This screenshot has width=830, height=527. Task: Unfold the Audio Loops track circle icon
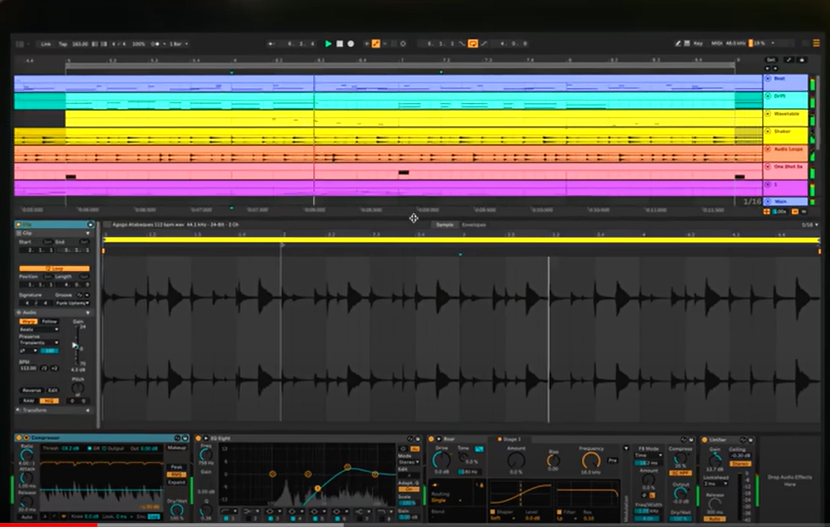[768, 149]
